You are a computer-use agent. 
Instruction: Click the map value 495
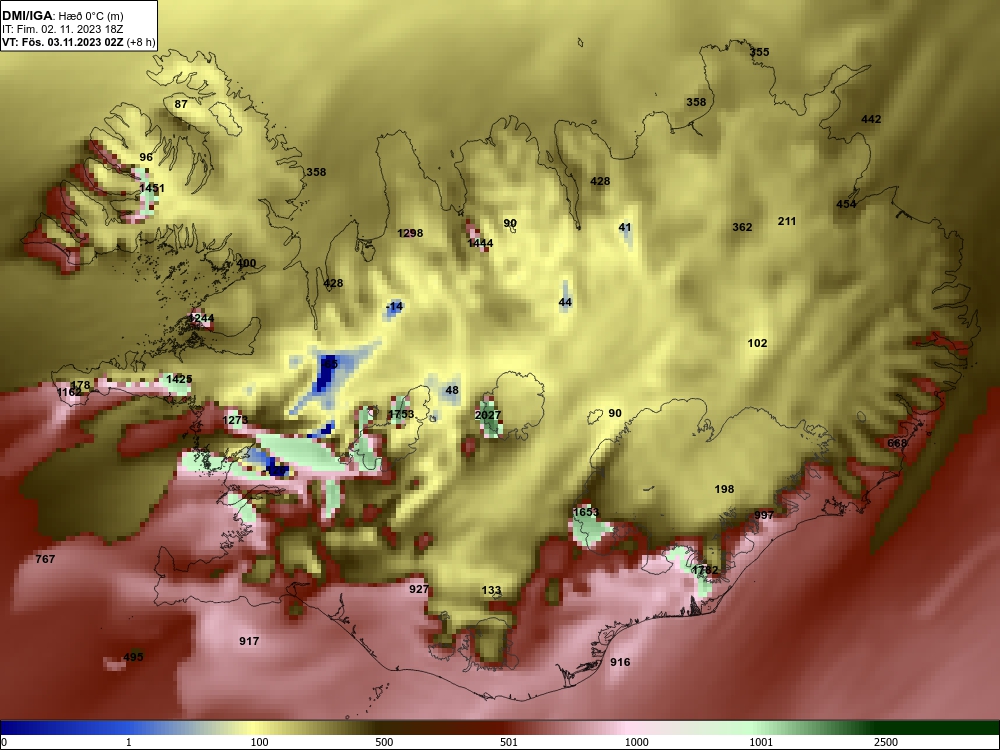(x=133, y=657)
